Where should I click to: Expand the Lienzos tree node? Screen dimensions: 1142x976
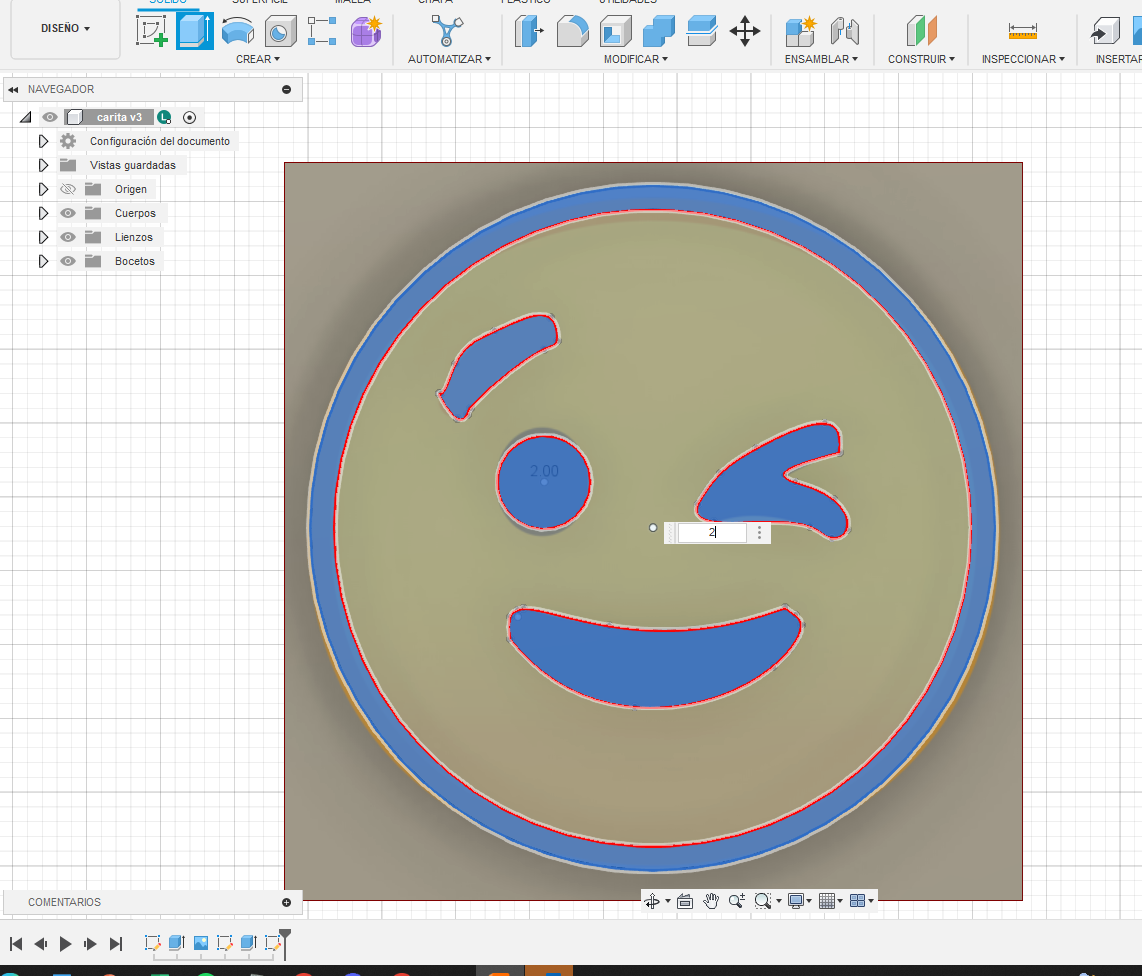pos(43,237)
